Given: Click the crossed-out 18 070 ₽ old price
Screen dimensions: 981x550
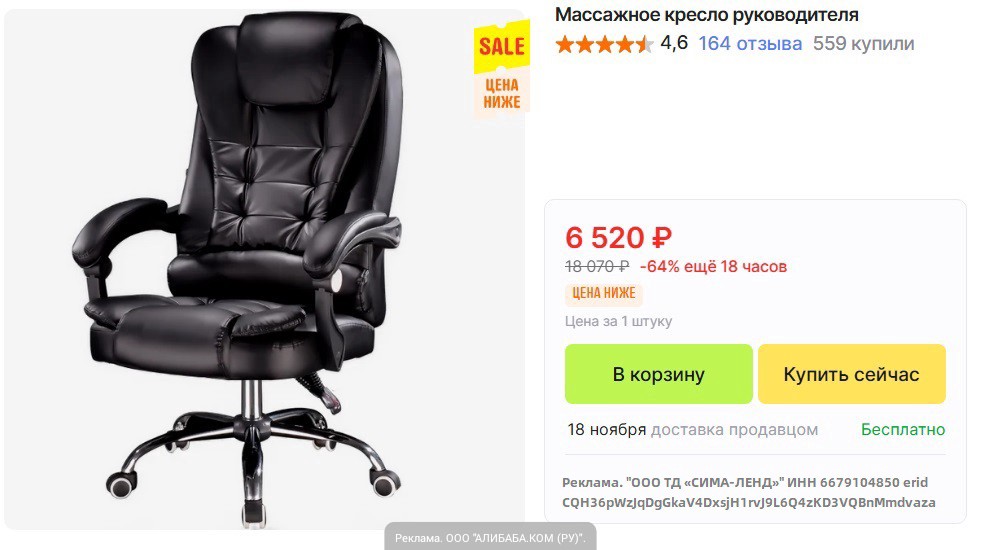Looking at the screenshot, I should click(597, 267).
